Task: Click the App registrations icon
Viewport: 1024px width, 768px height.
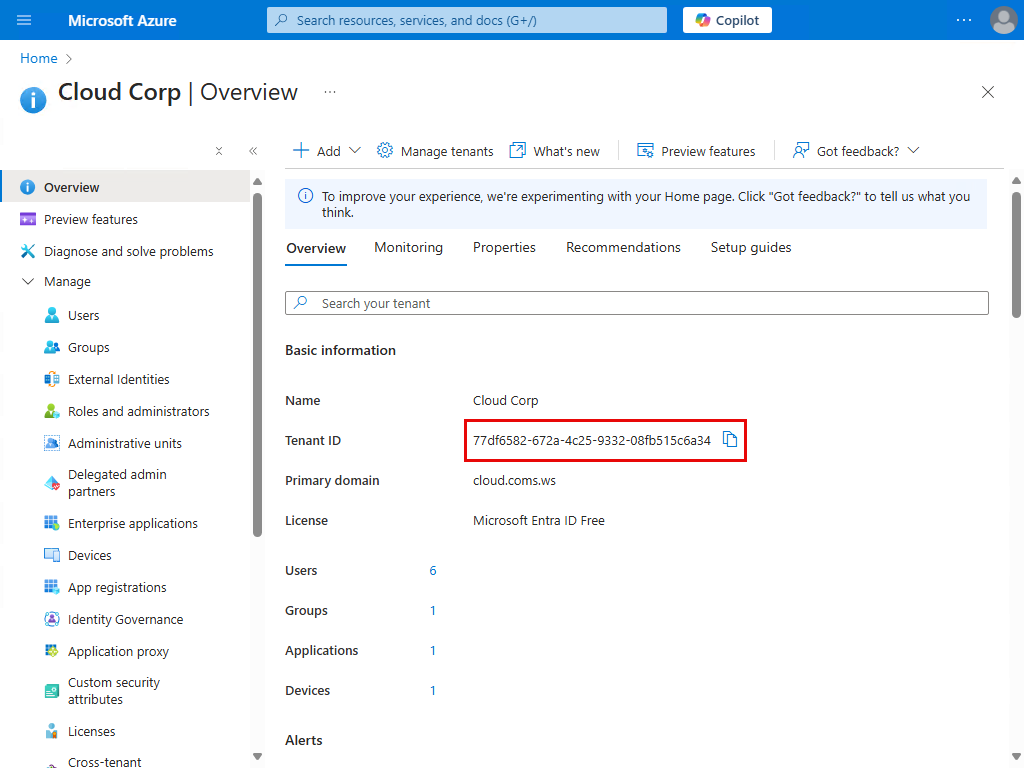Action: pos(52,586)
